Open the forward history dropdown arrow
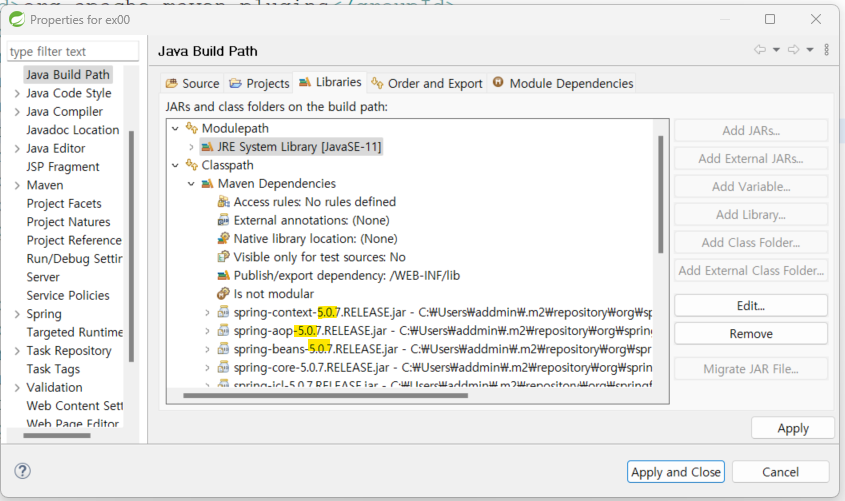This screenshot has height=501, width=845. pos(809,50)
